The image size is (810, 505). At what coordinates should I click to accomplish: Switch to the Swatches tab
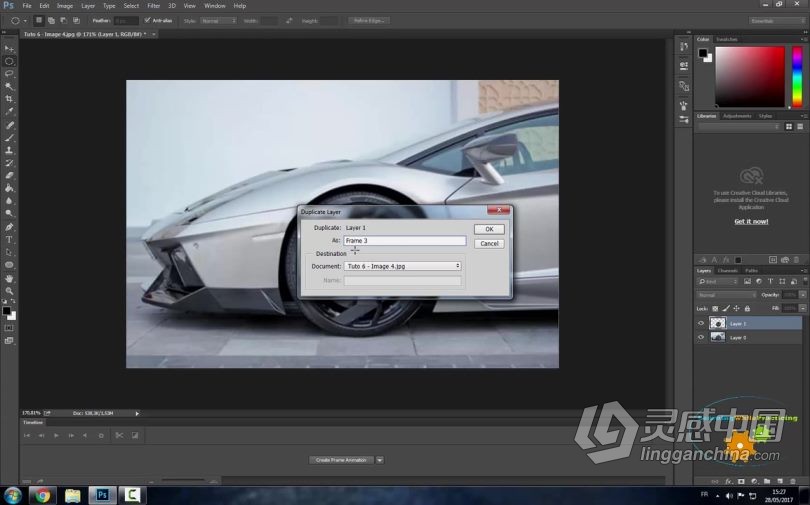pos(727,39)
